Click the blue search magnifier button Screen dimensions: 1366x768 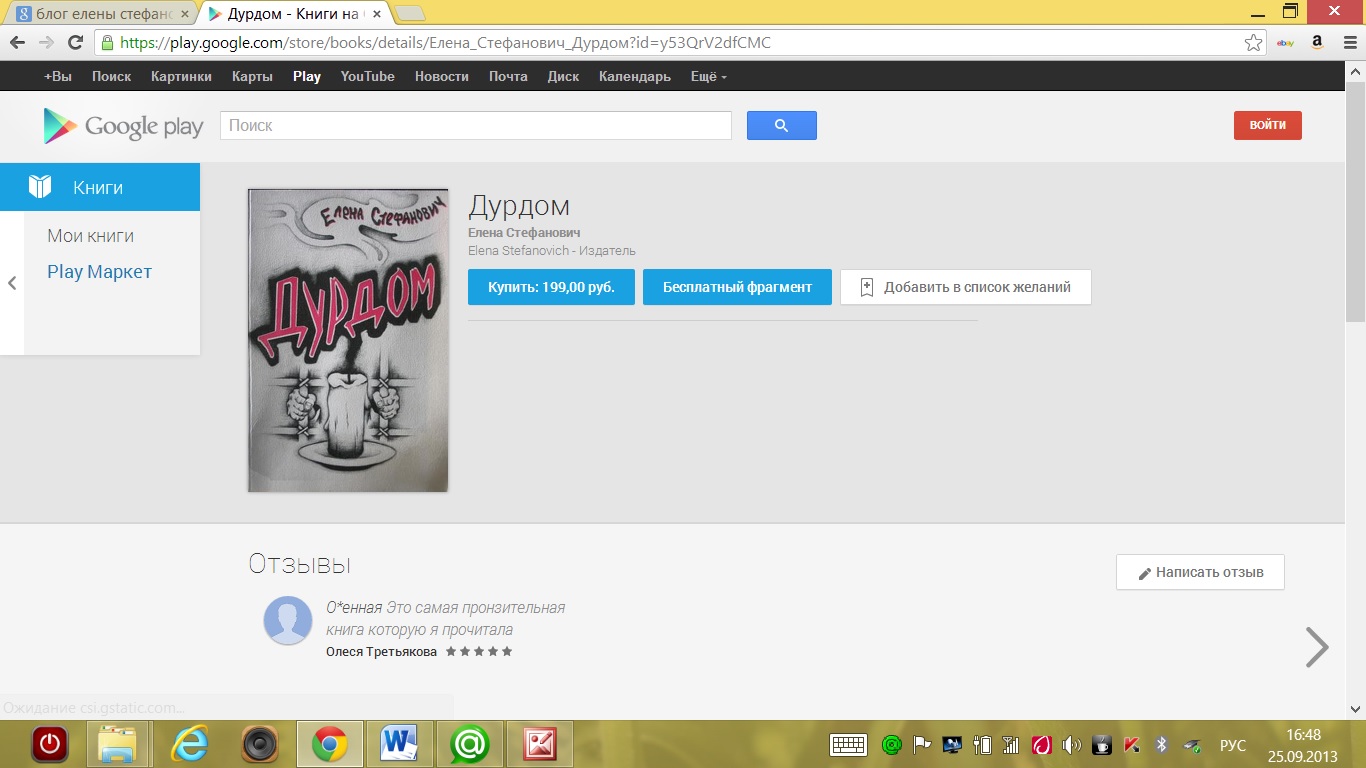click(x=782, y=125)
